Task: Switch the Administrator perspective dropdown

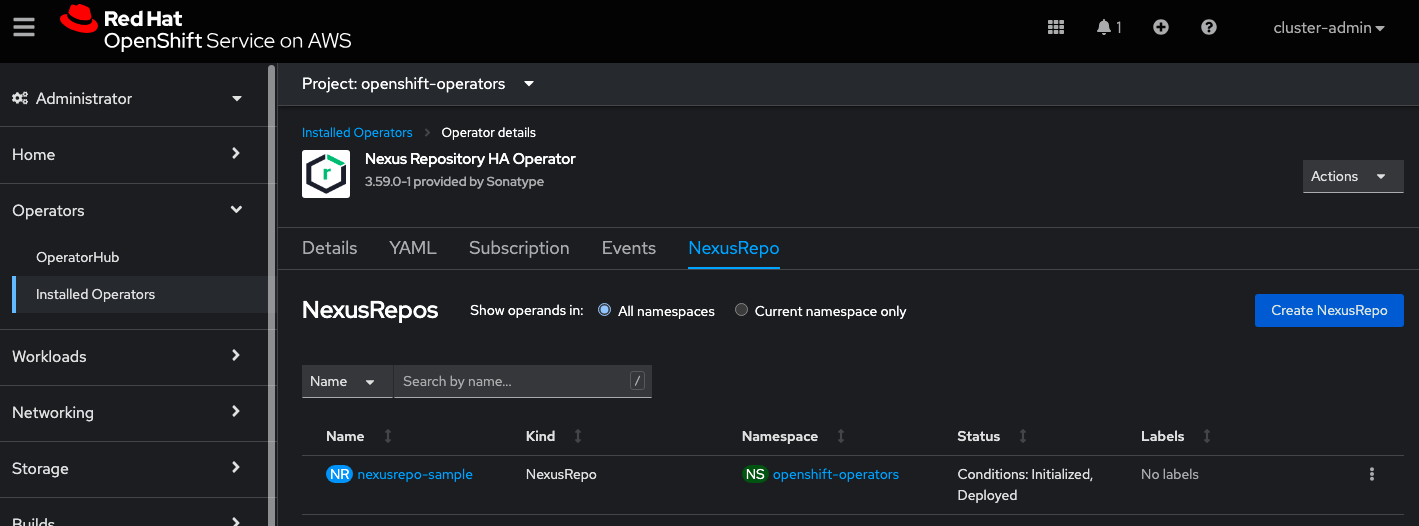Action: (x=127, y=99)
